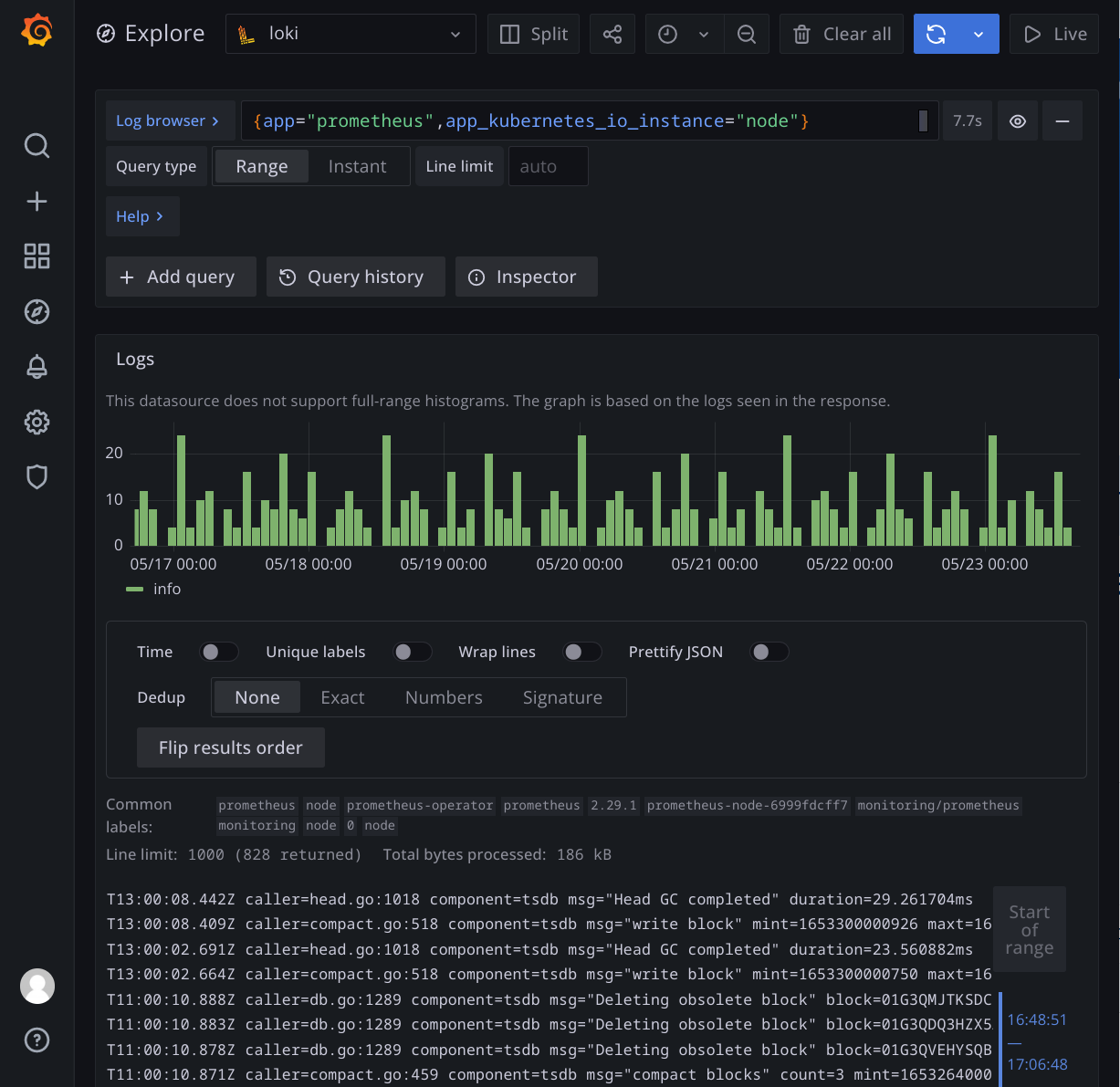Enable the Prettify JSON toggle
The width and height of the screenshot is (1120, 1087).
(769, 652)
